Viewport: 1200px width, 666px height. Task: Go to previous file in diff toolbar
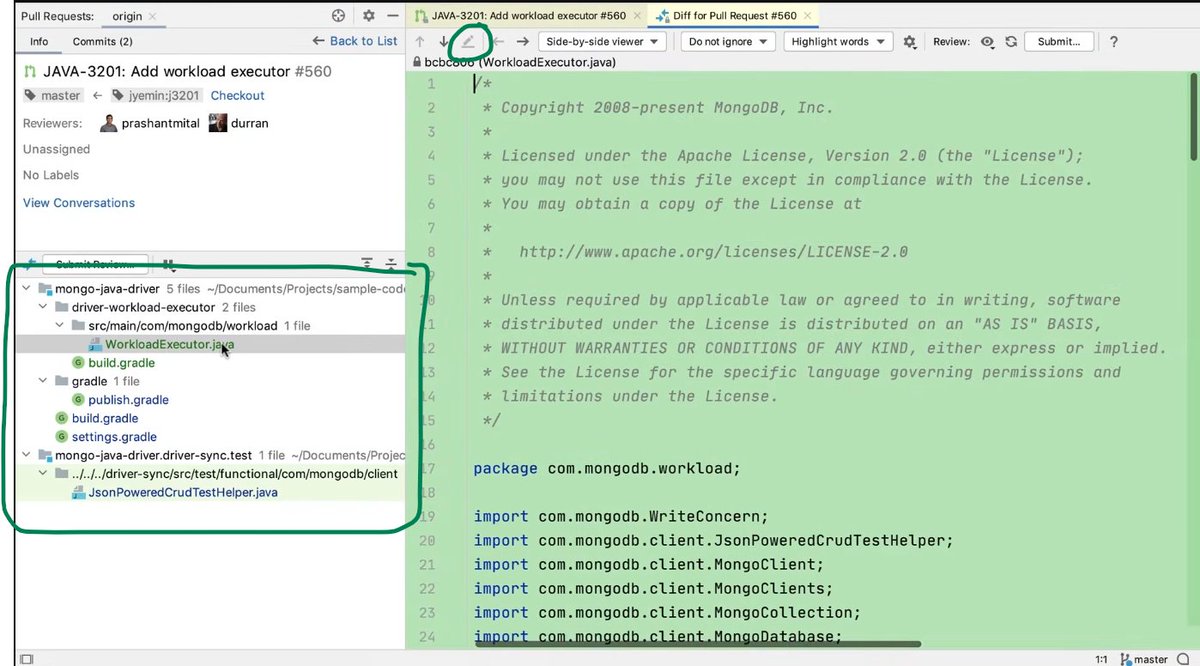pos(497,42)
